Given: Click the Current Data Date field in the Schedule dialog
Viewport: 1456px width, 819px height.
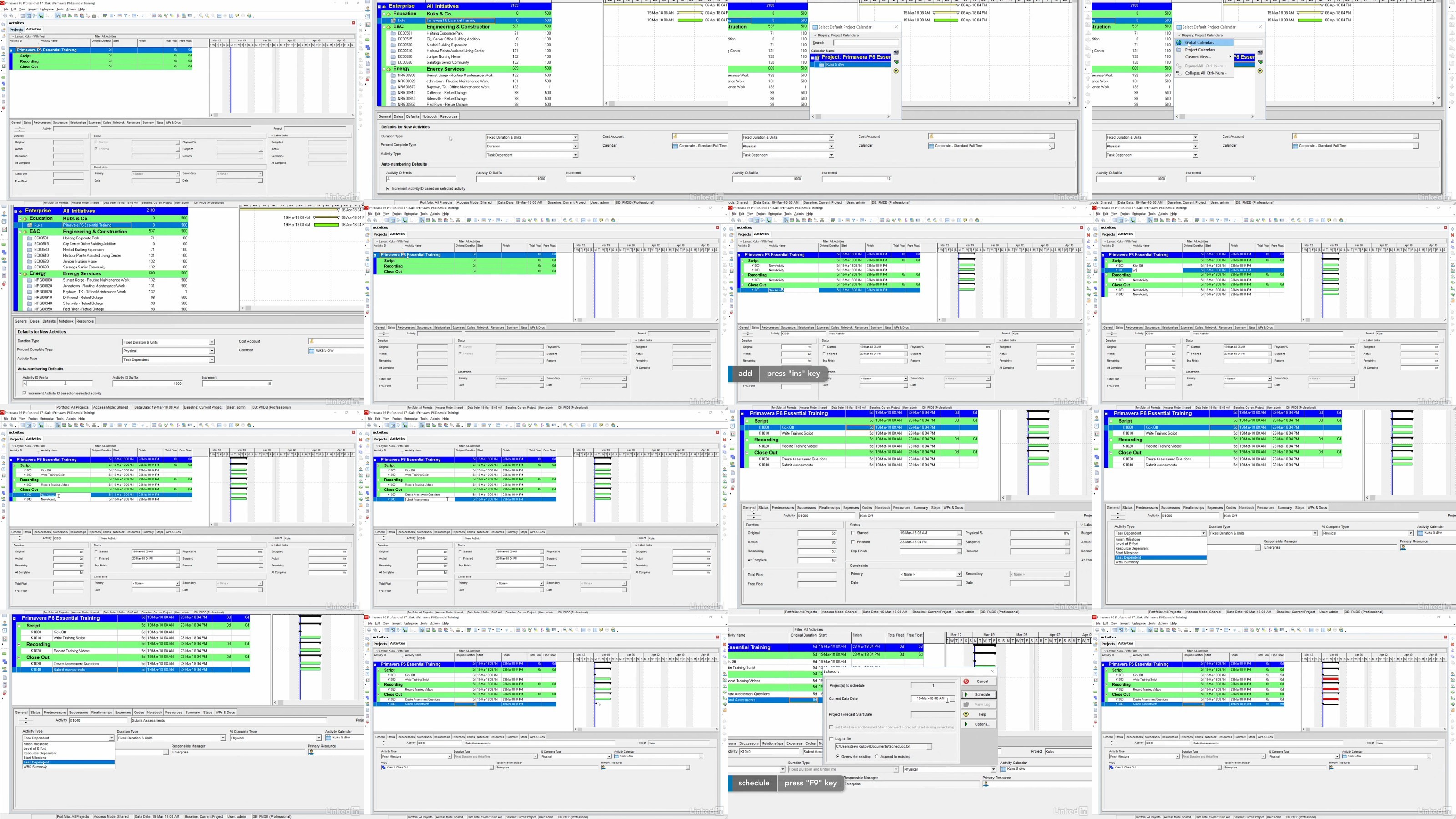Looking at the screenshot, I should 930,698.
